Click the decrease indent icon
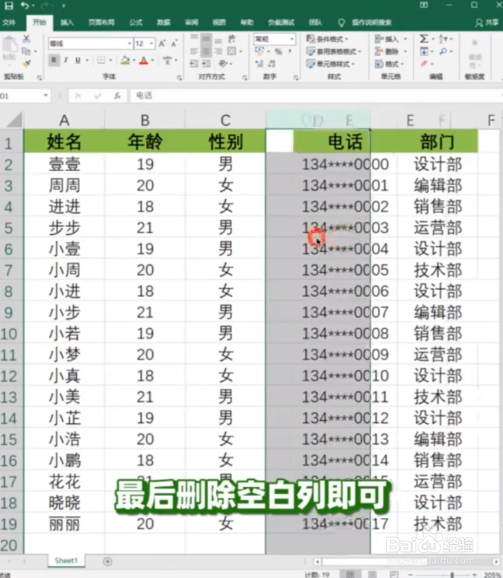The height and width of the screenshot is (578, 503). (194, 64)
